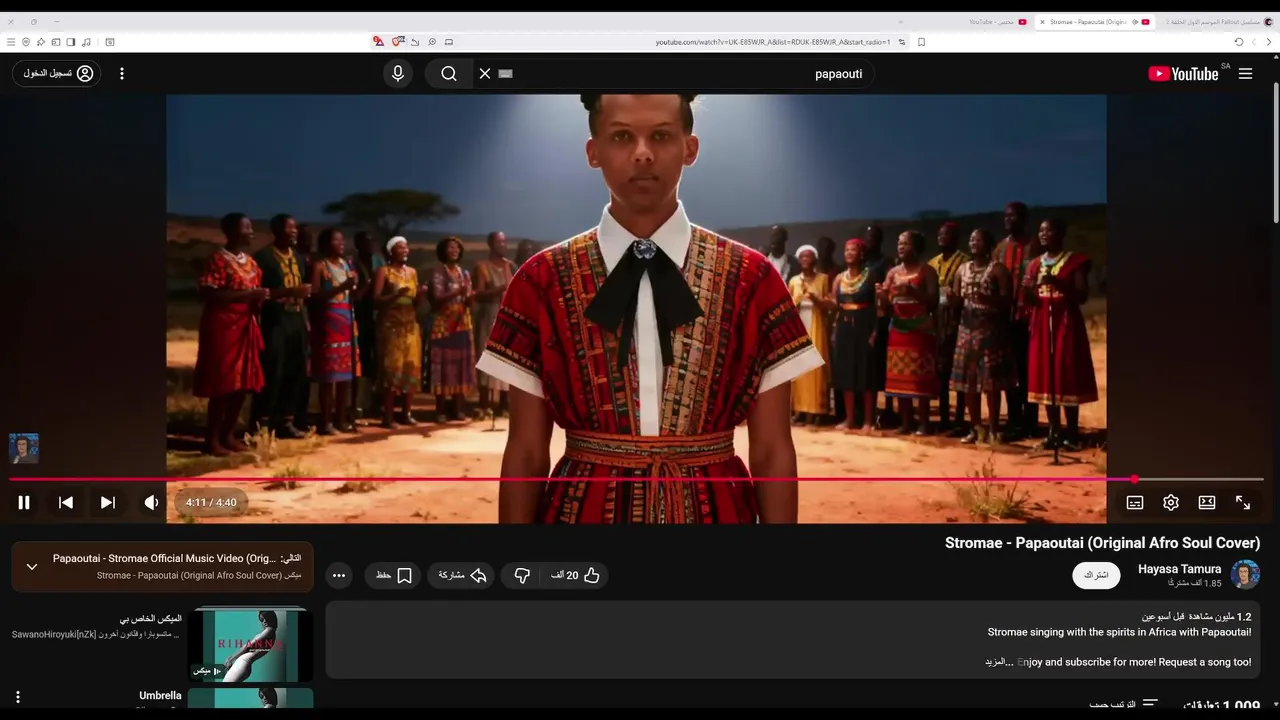The height and width of the screenshot is (720, 1280).
Task: Mute the video volume speaker icon
Action: 151,502
